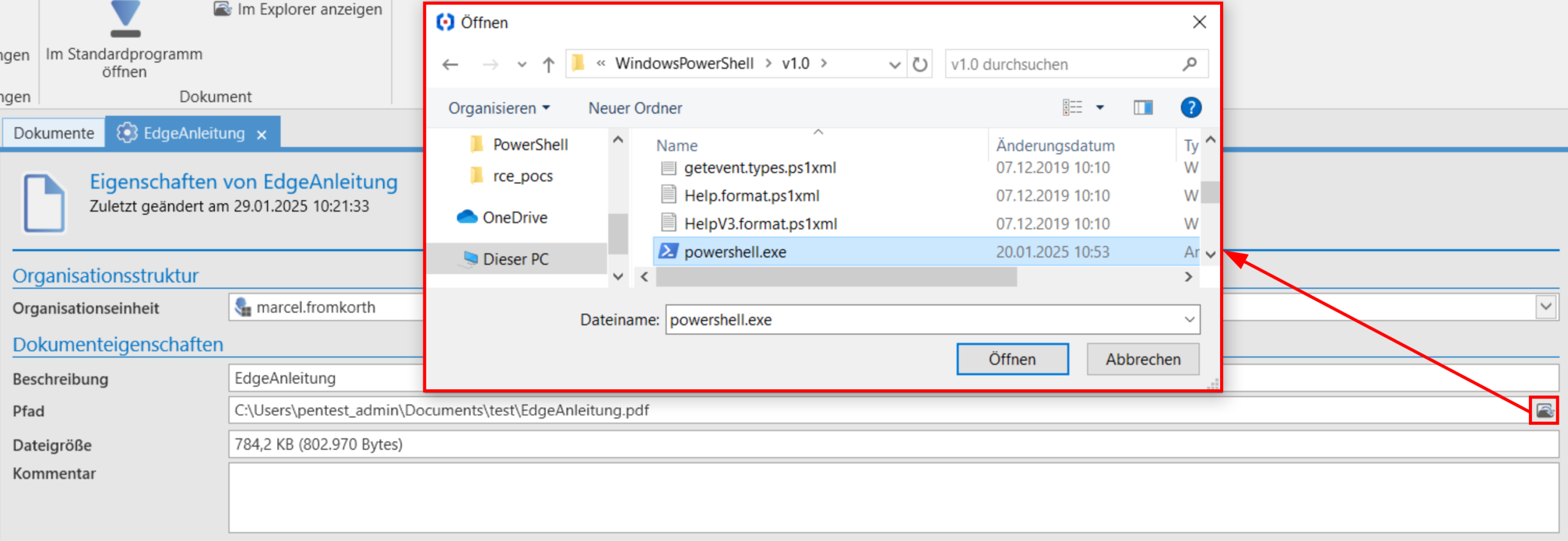
Task: Click the search magnifier icon
Action: coord(1189,64)
